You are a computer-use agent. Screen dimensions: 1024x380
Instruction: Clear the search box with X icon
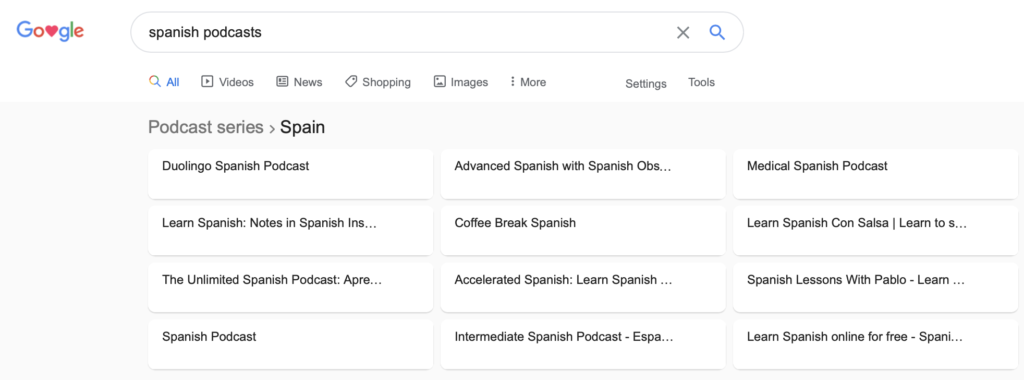tap(683, 33)
